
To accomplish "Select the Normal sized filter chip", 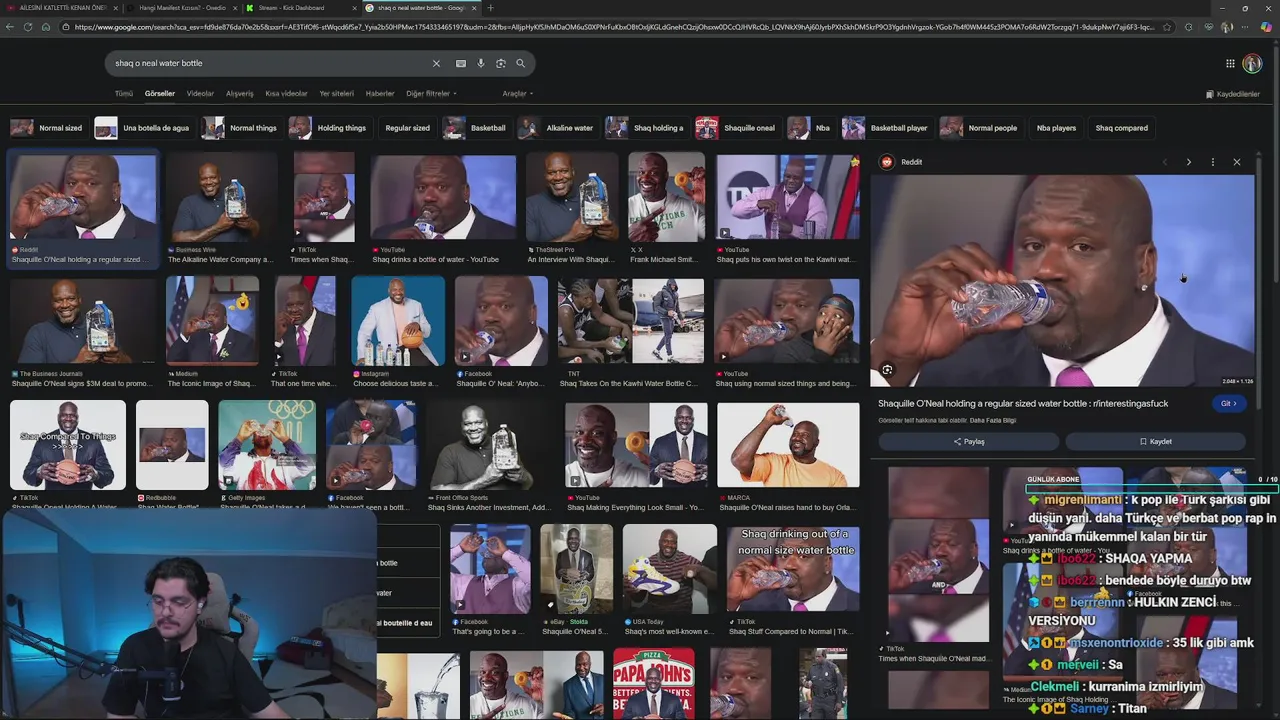I will point(47,128).
